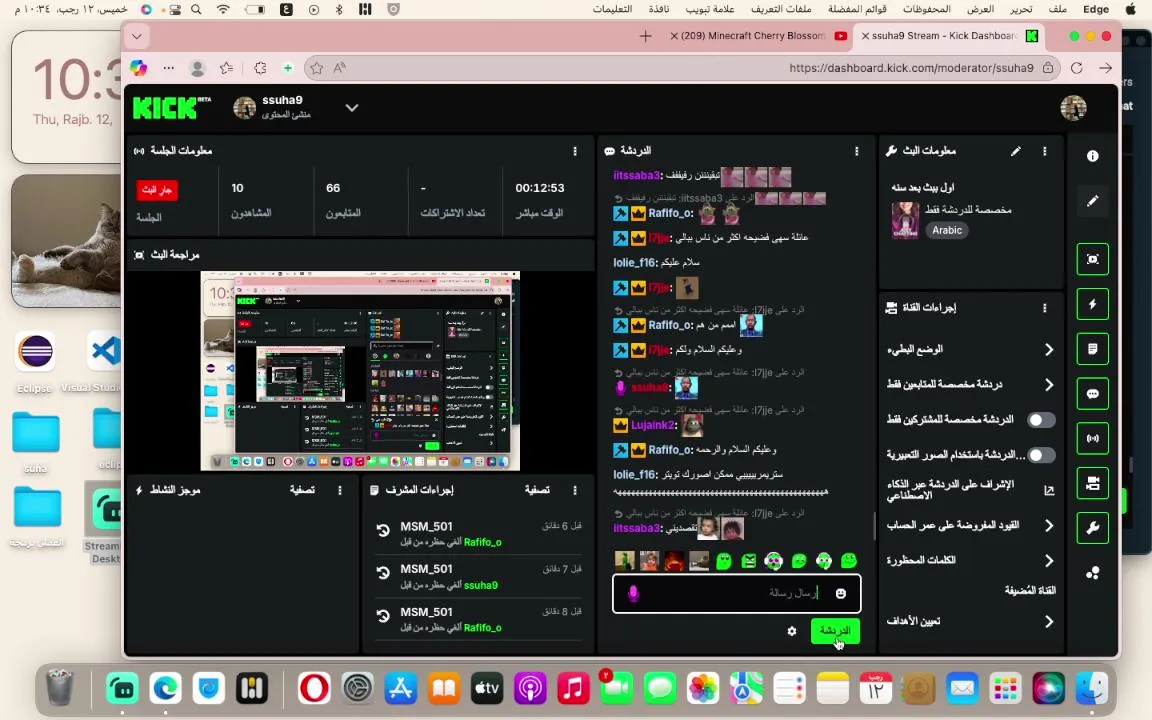The image size is (1152, 720).
Task: Click the Edge favorites star-list icon
Action: [x=227, y=68]
